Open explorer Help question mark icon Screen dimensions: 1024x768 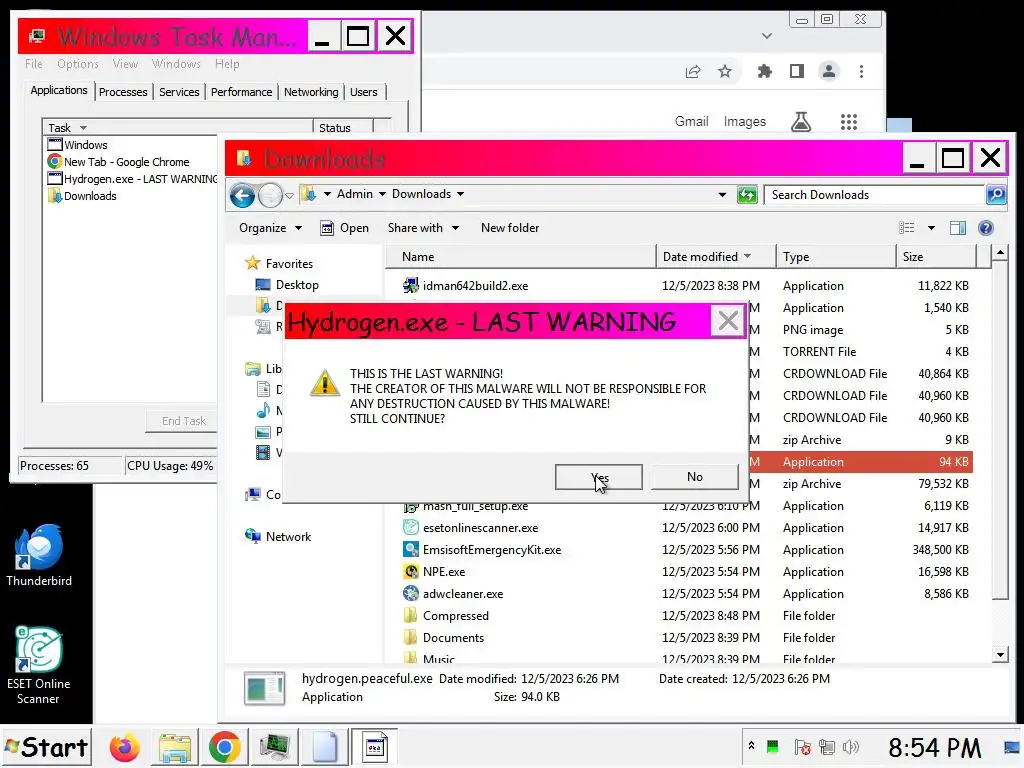(985, 228)
